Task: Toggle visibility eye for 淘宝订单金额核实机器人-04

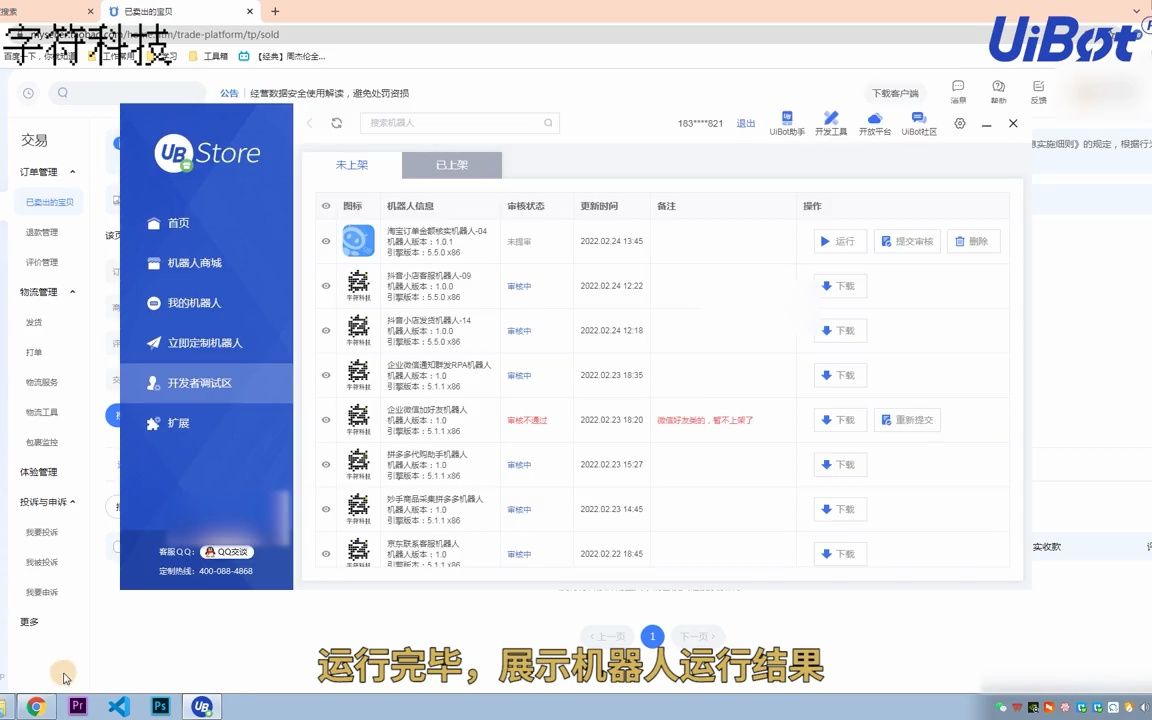Action: click(325, 241)
